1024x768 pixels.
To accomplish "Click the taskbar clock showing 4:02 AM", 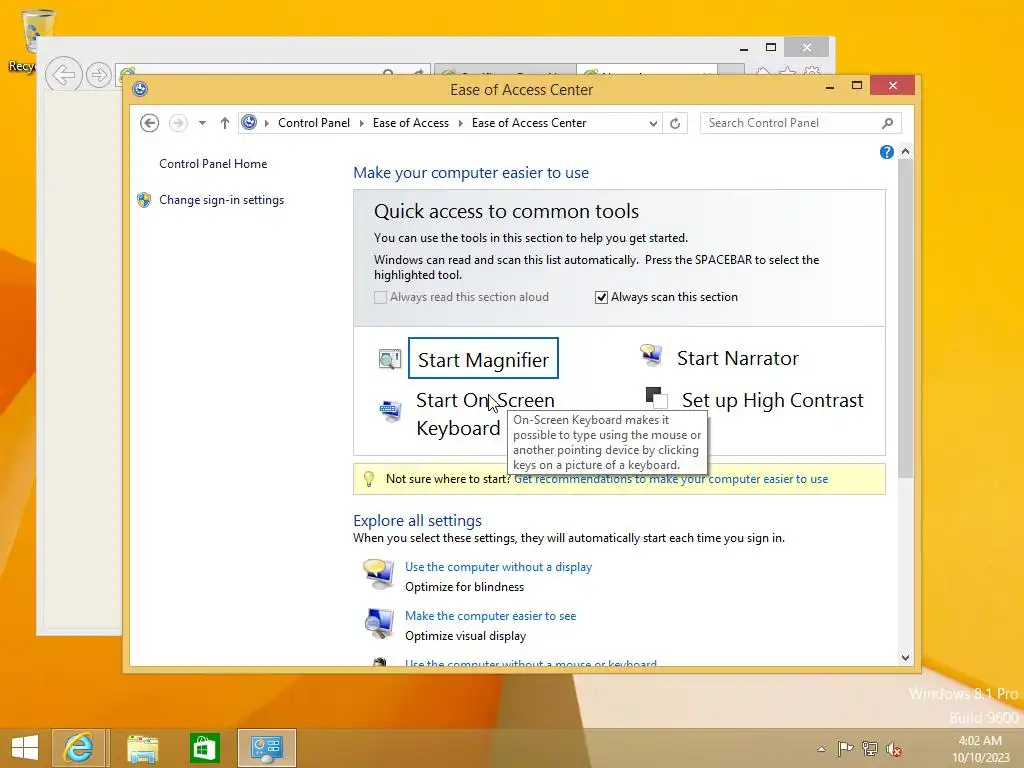I will (x=980, y=749).
